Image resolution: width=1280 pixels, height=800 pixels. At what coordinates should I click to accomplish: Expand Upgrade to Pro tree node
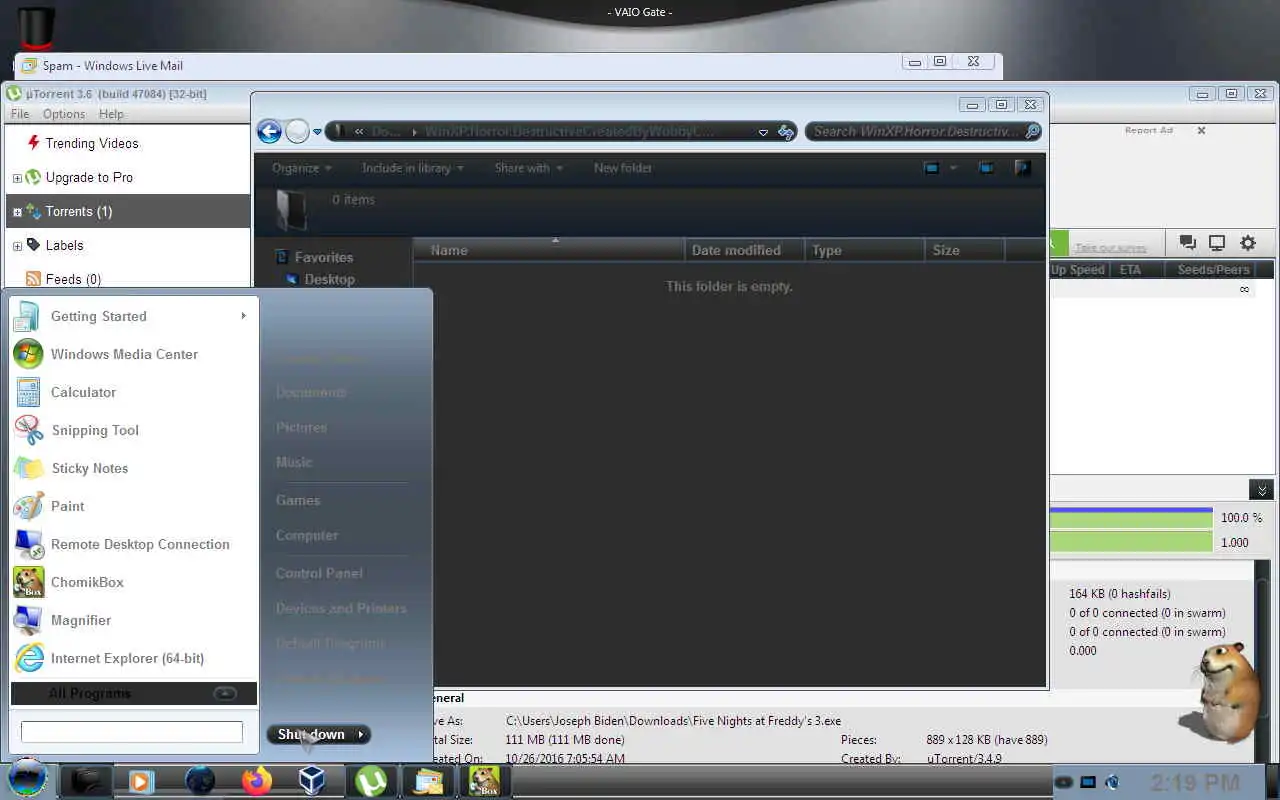[17, 178]
